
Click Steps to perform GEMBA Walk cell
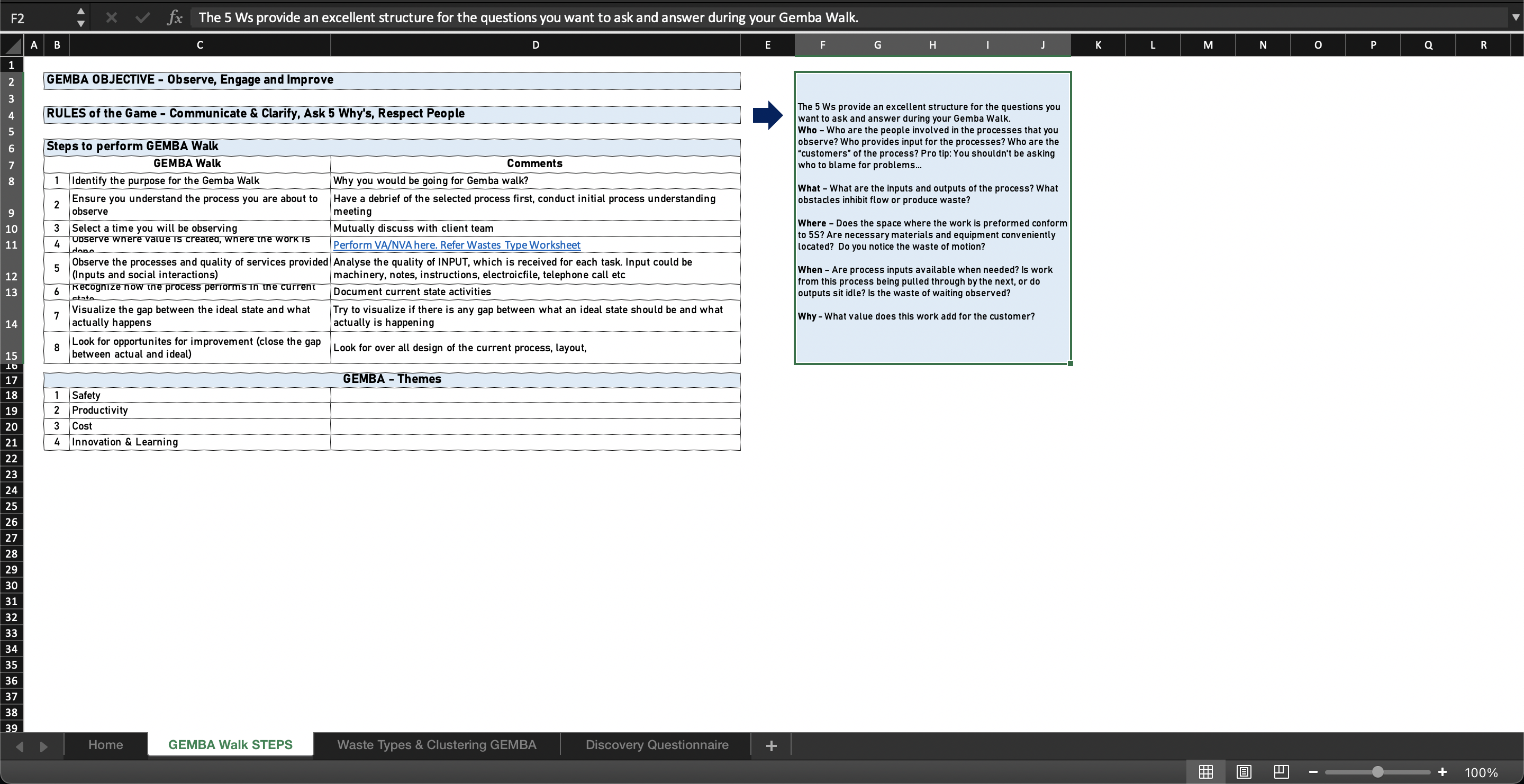point(392,147)
